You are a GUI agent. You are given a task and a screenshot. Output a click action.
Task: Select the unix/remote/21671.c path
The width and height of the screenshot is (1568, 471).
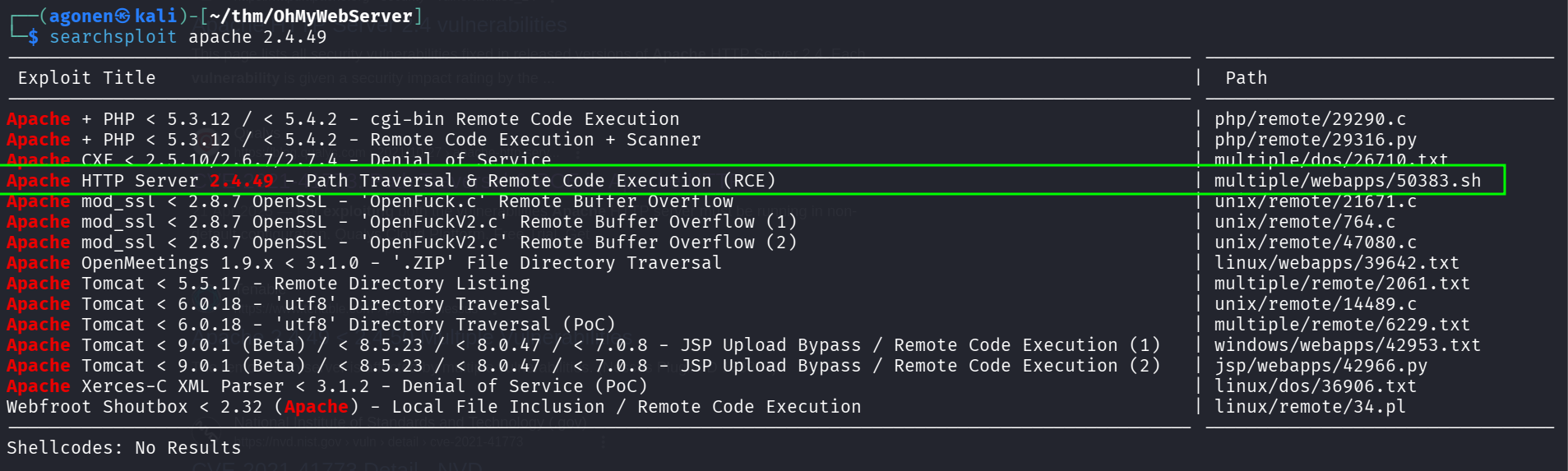point(1315,201)
